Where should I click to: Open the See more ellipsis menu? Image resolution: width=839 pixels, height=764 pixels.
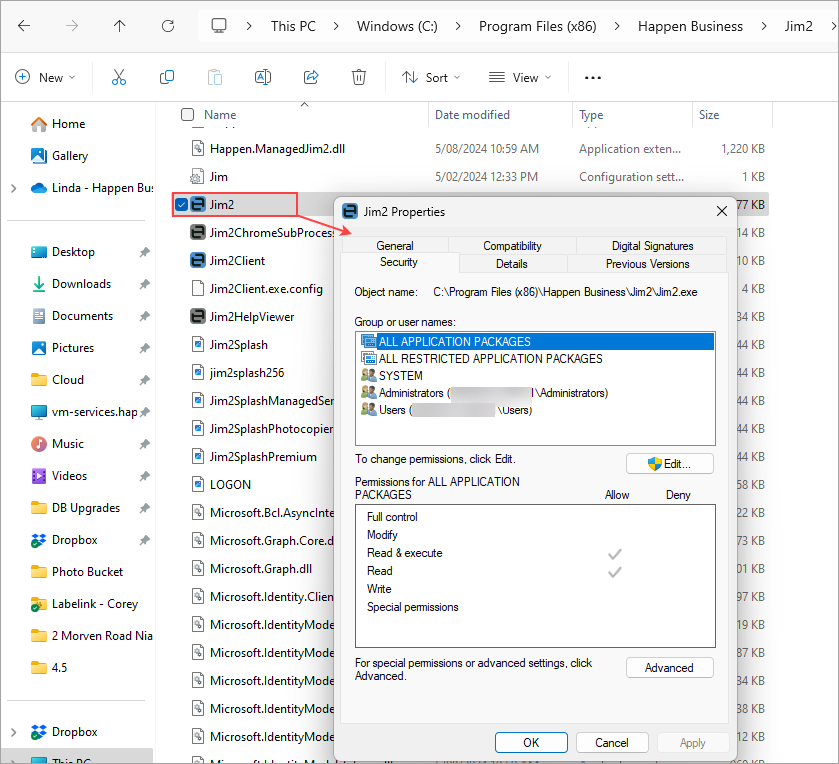(593, 77)
